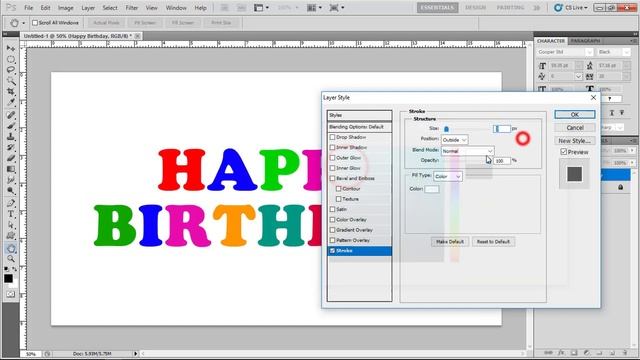This screenshot has width=640, height=360.
Task: Uncheck the Stroke checkbox
Action: click(x=332, y=251)
